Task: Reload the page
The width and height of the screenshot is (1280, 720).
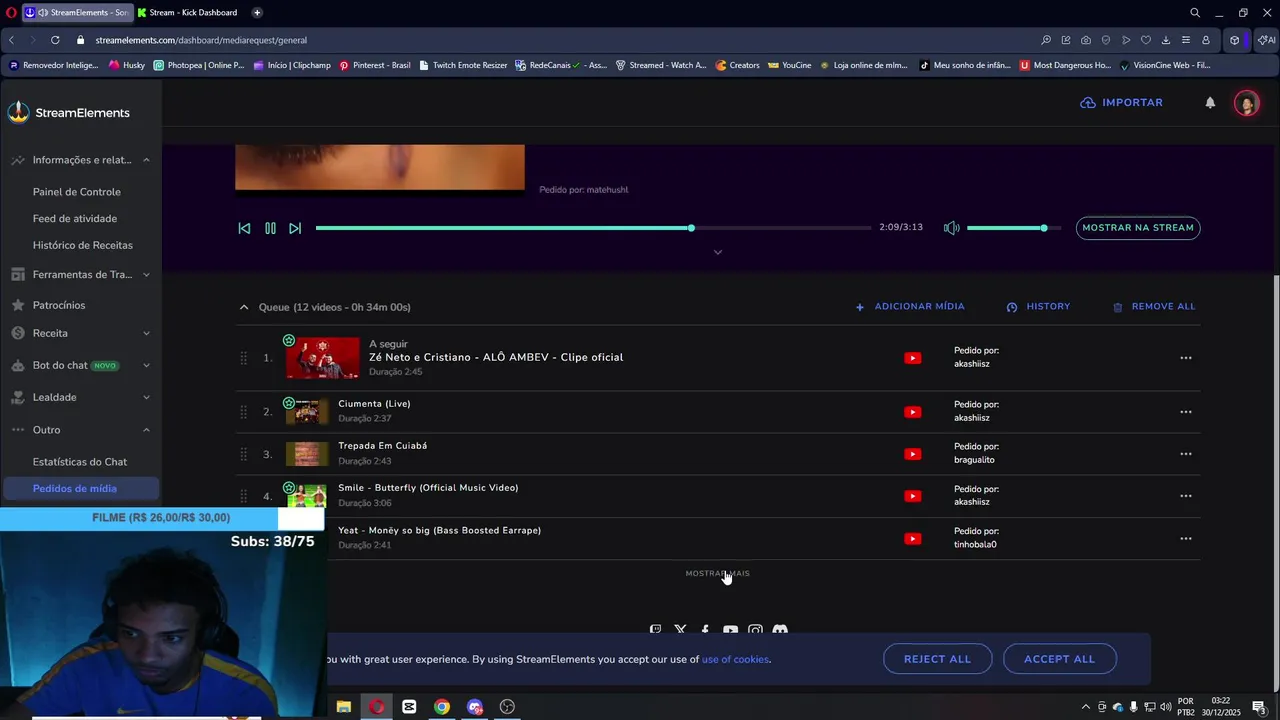Action: click(x=54, y=40)
